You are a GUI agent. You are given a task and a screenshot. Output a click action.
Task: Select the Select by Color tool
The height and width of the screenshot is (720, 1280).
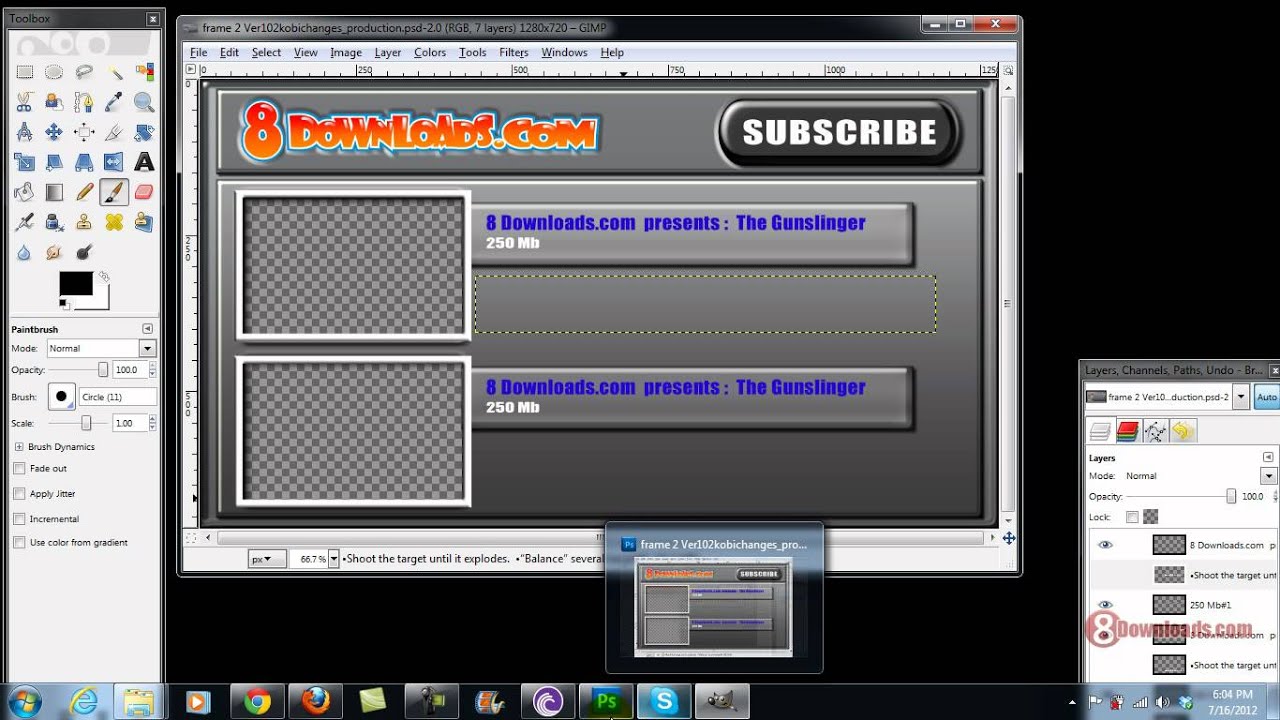pyautogui.click(x=144, y=72)
